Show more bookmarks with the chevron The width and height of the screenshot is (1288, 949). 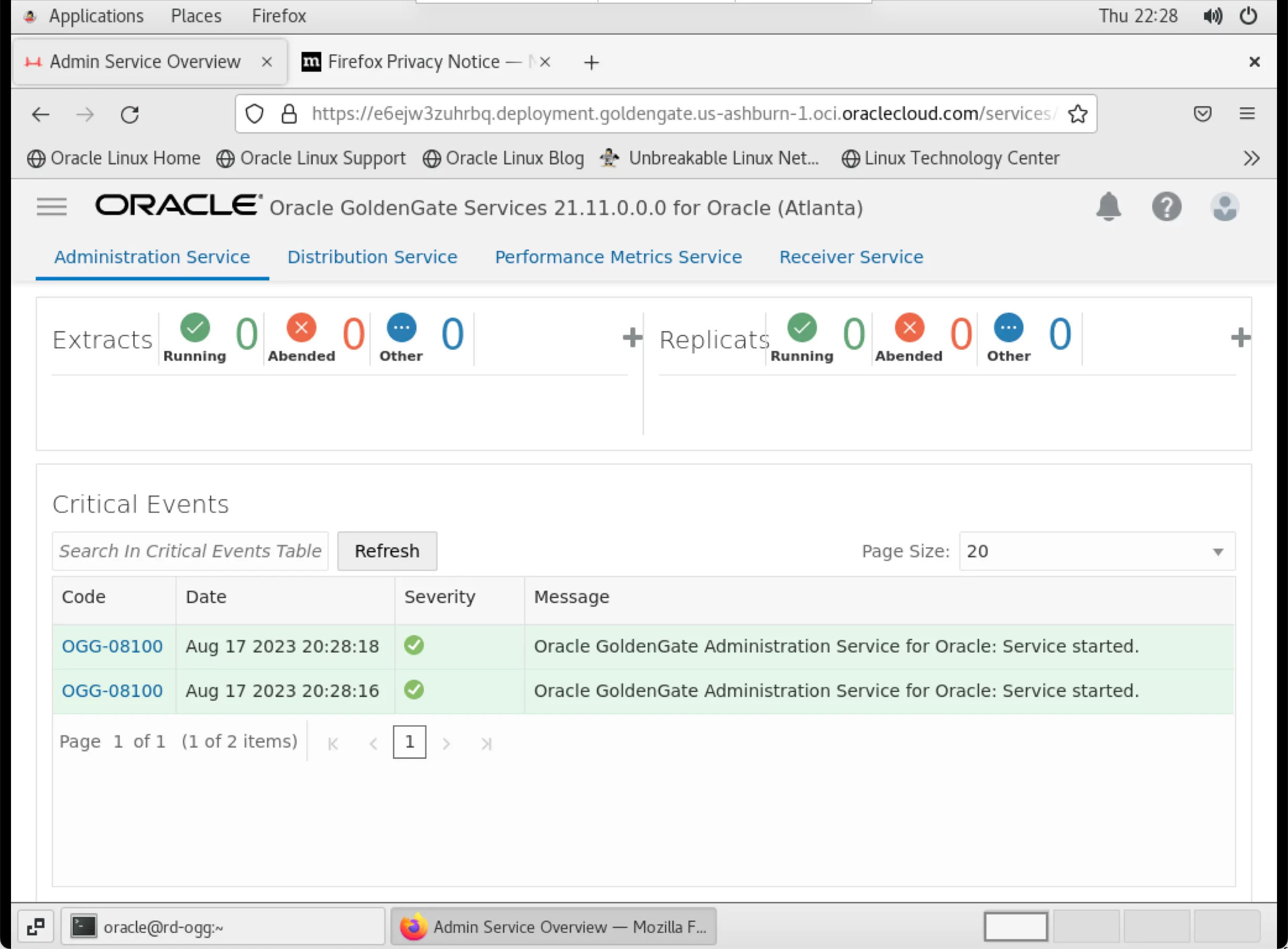coord(1251,158)
